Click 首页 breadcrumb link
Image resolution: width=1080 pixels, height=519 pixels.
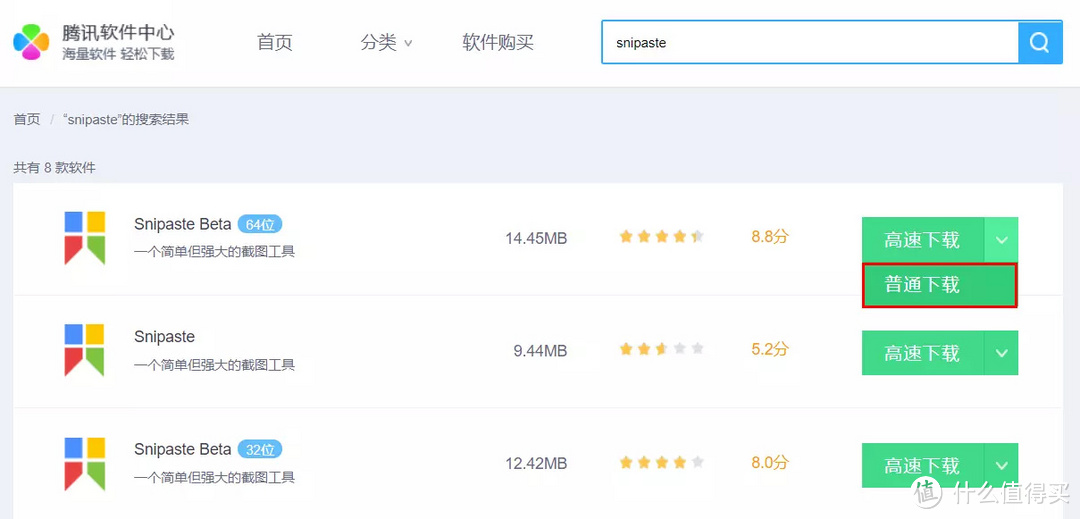click(x=27, y=119)
